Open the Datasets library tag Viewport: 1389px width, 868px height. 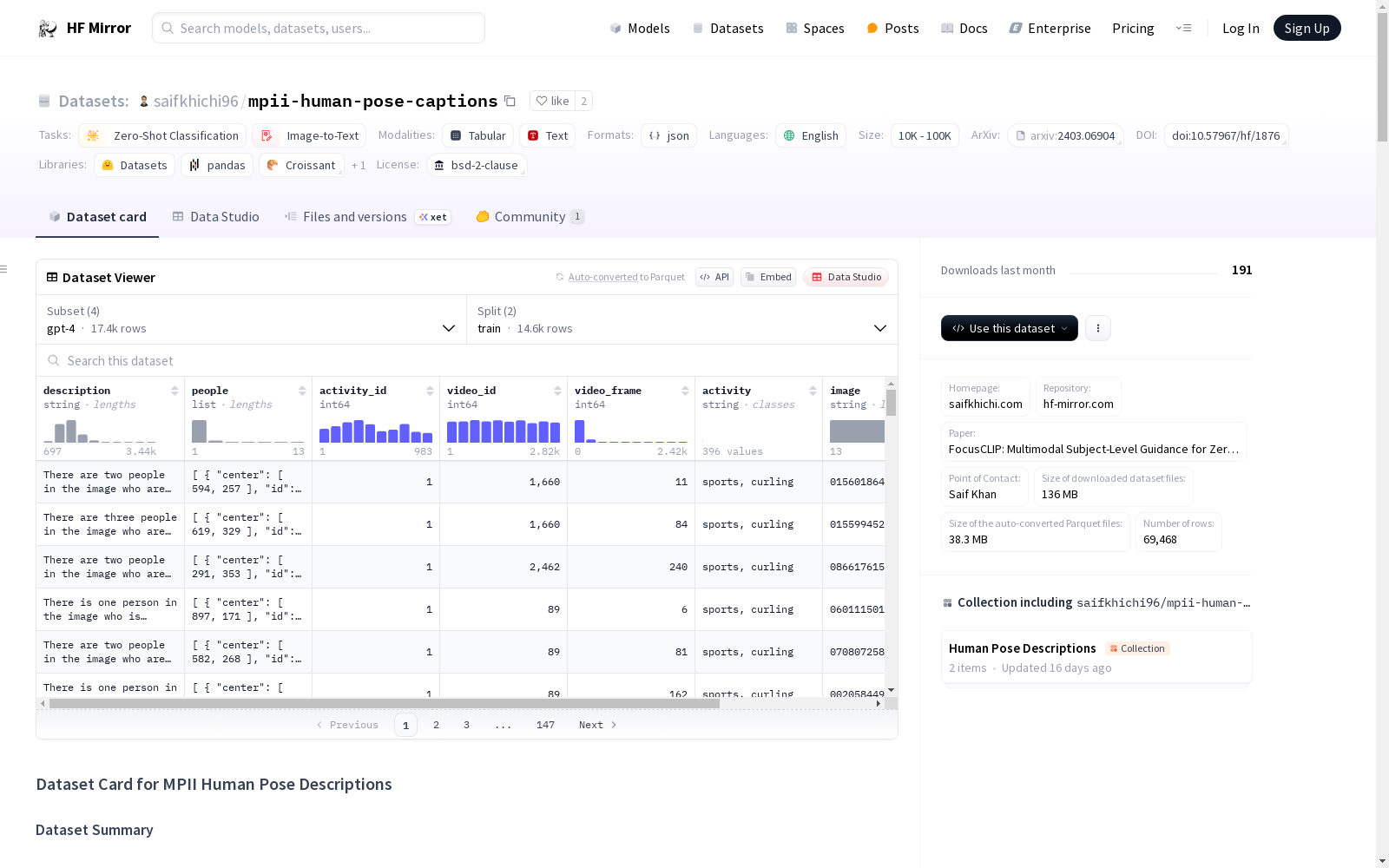click(135, 165)
